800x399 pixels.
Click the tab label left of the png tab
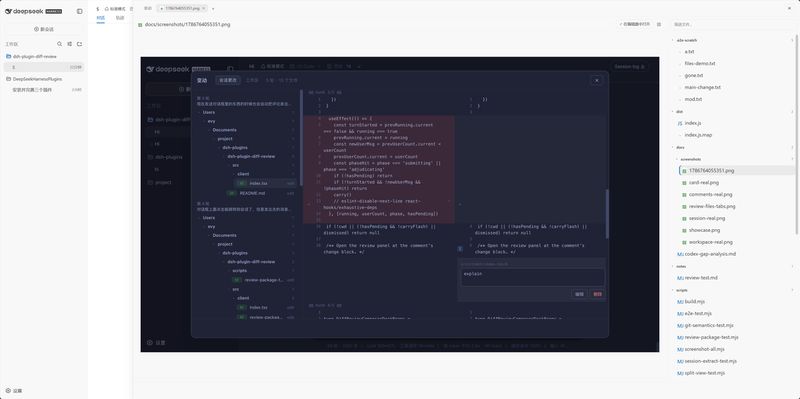[147, 8]
